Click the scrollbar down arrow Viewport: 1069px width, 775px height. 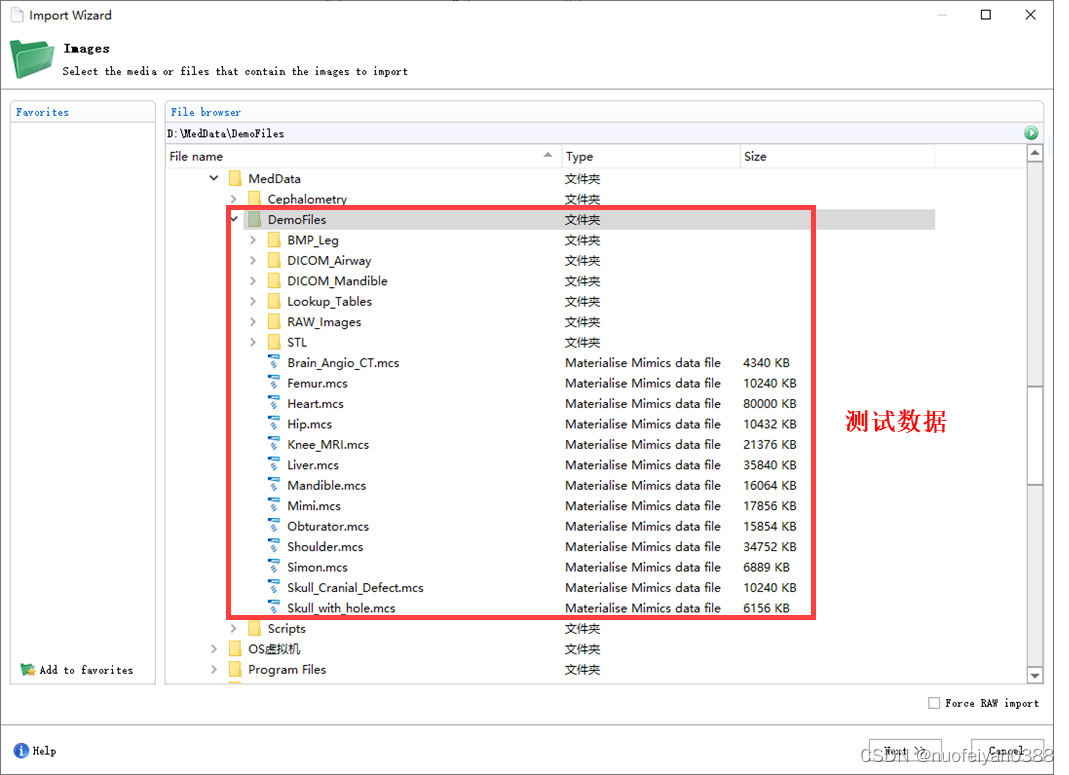click(1035, 675)
